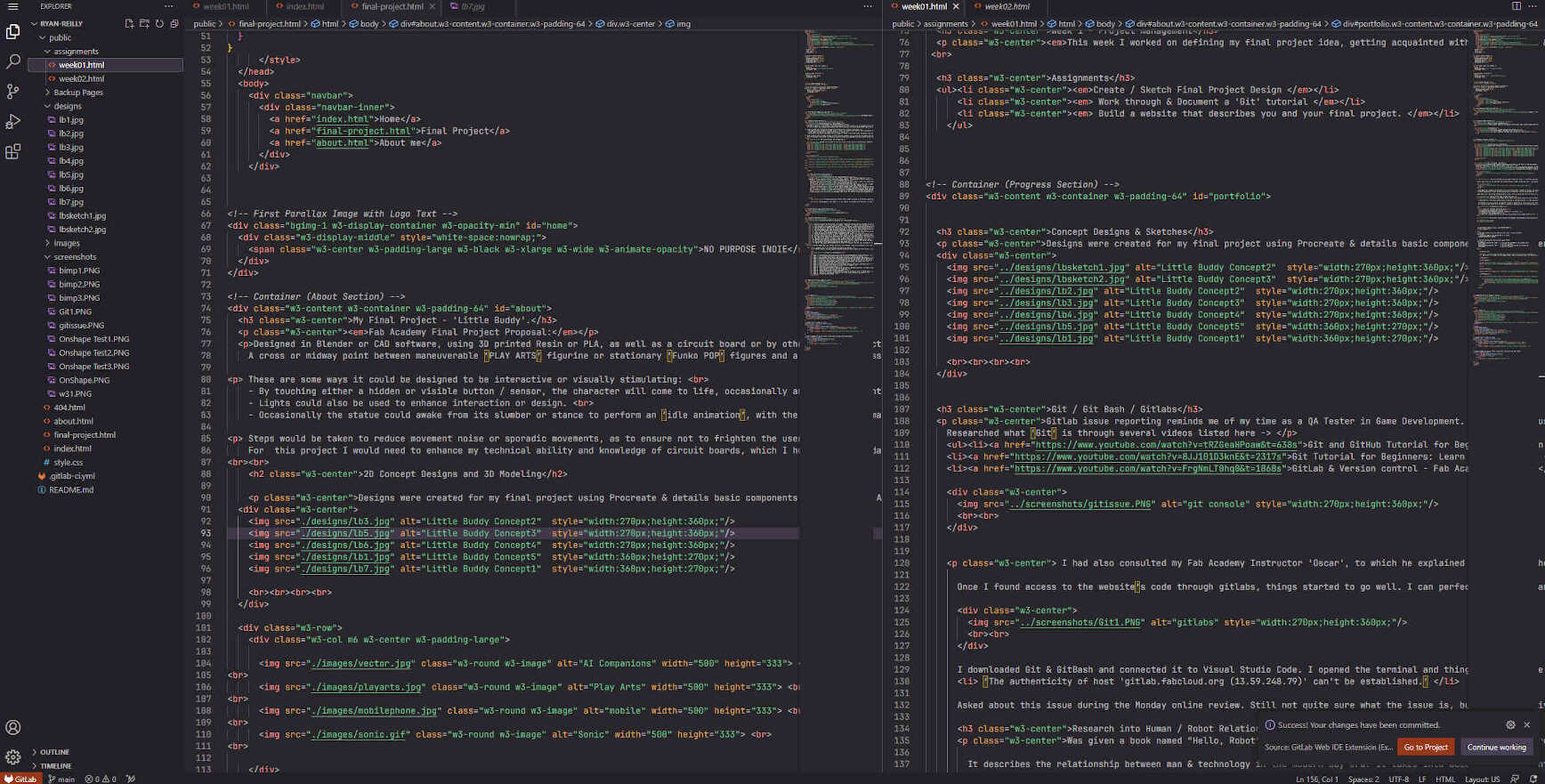The width and height of the screenshot is (1545, 784).
Task: Open the Source Control view
Action: (x=12, y=91)
